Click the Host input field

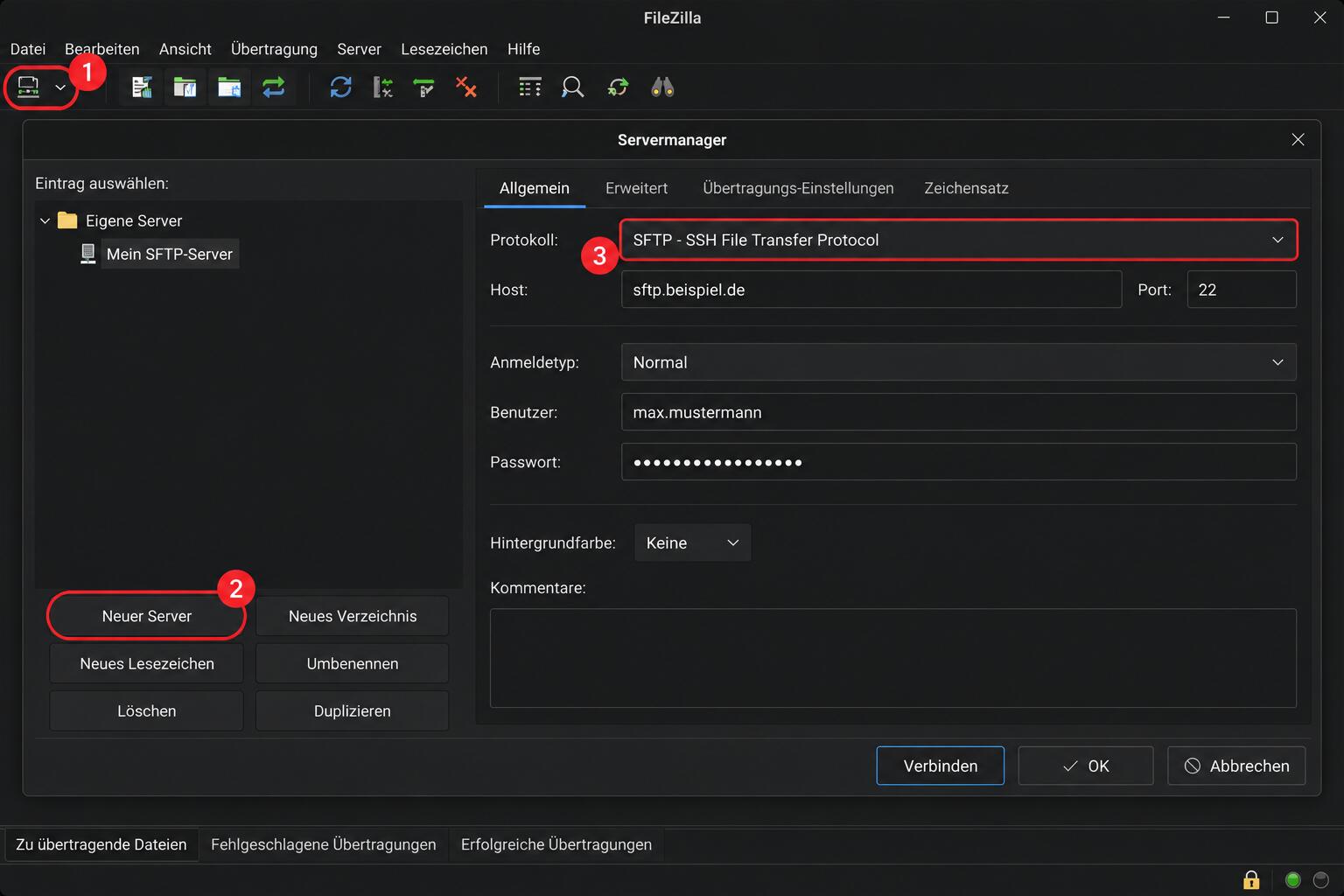[871, 290]
